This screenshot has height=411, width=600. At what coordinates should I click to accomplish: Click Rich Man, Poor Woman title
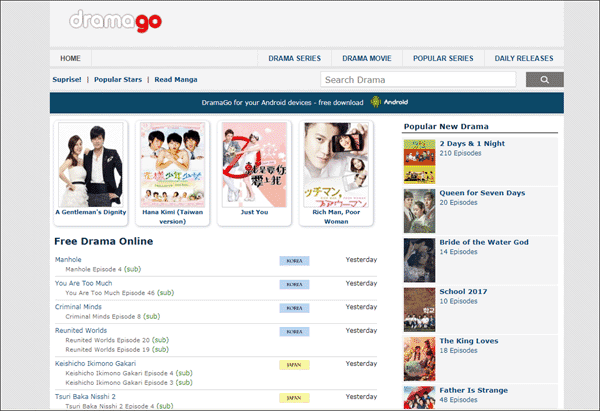(336, 217)
